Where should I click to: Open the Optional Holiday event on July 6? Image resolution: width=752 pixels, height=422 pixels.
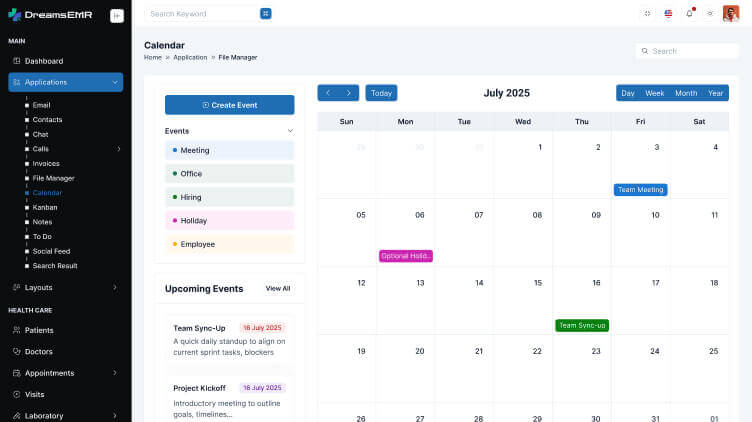pos(406,256)
